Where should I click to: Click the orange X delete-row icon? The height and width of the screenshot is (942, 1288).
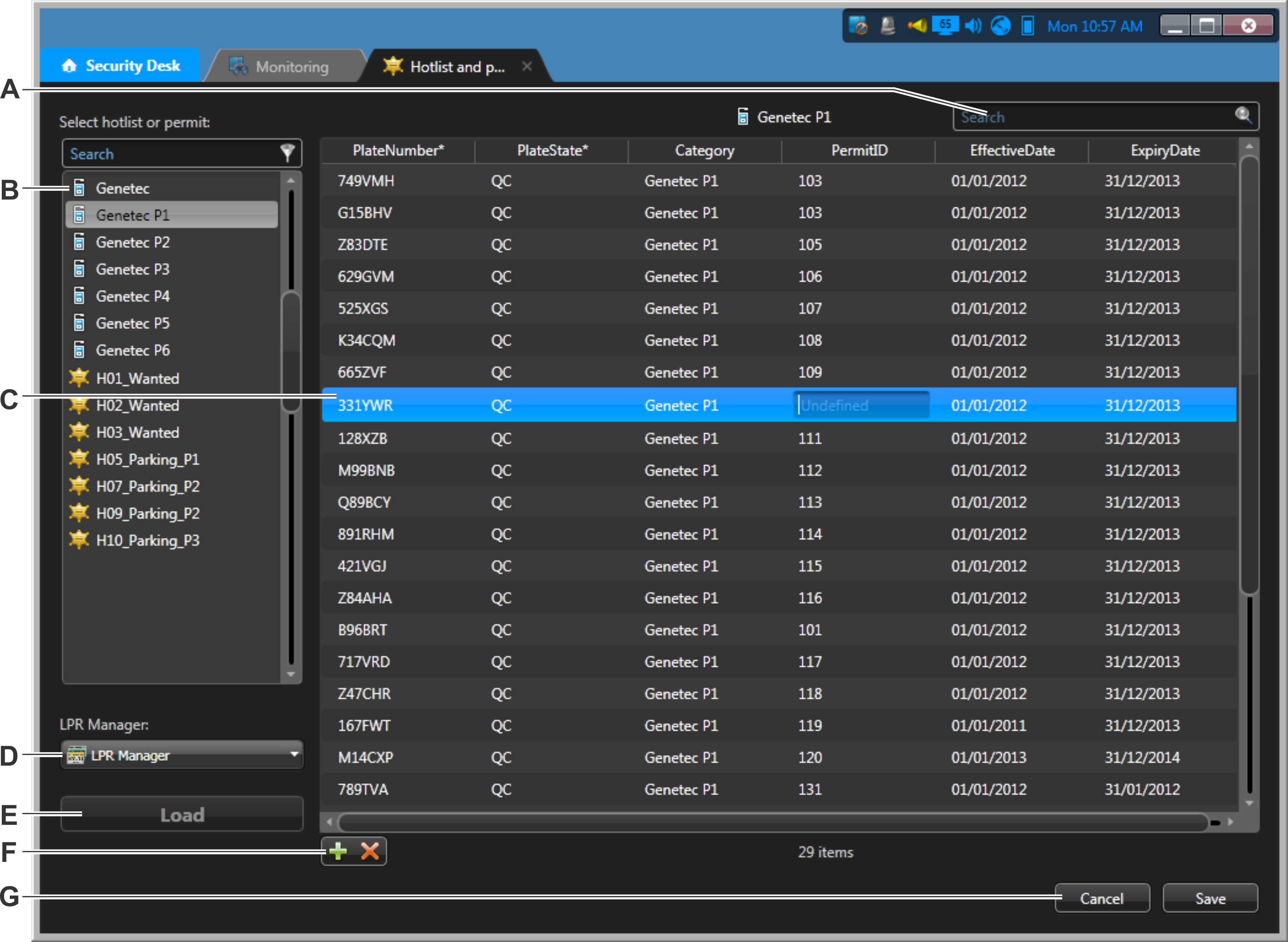(370, 851)
